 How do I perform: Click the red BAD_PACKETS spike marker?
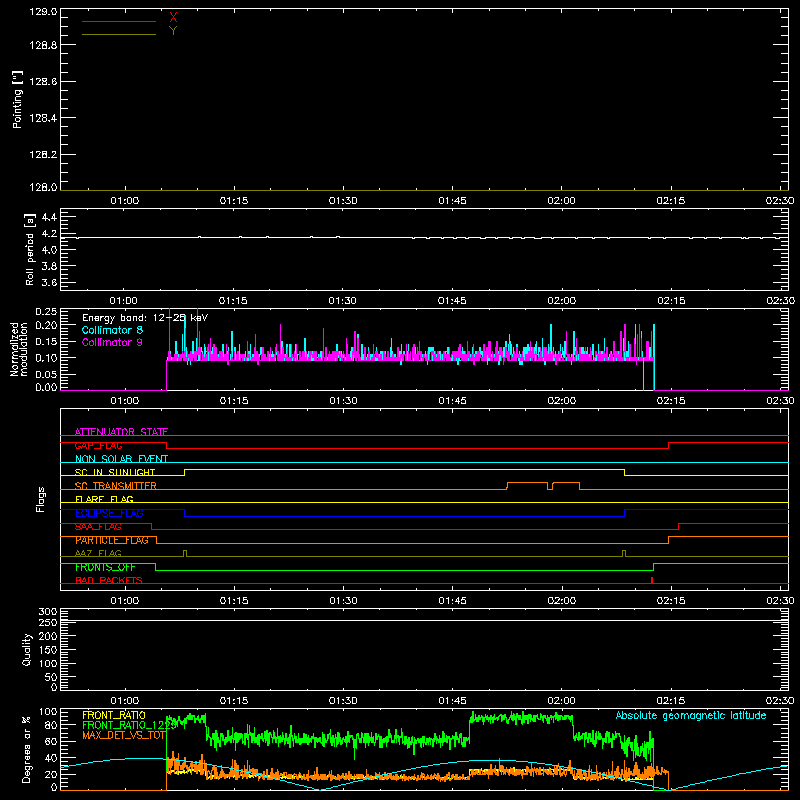point(652,580)
